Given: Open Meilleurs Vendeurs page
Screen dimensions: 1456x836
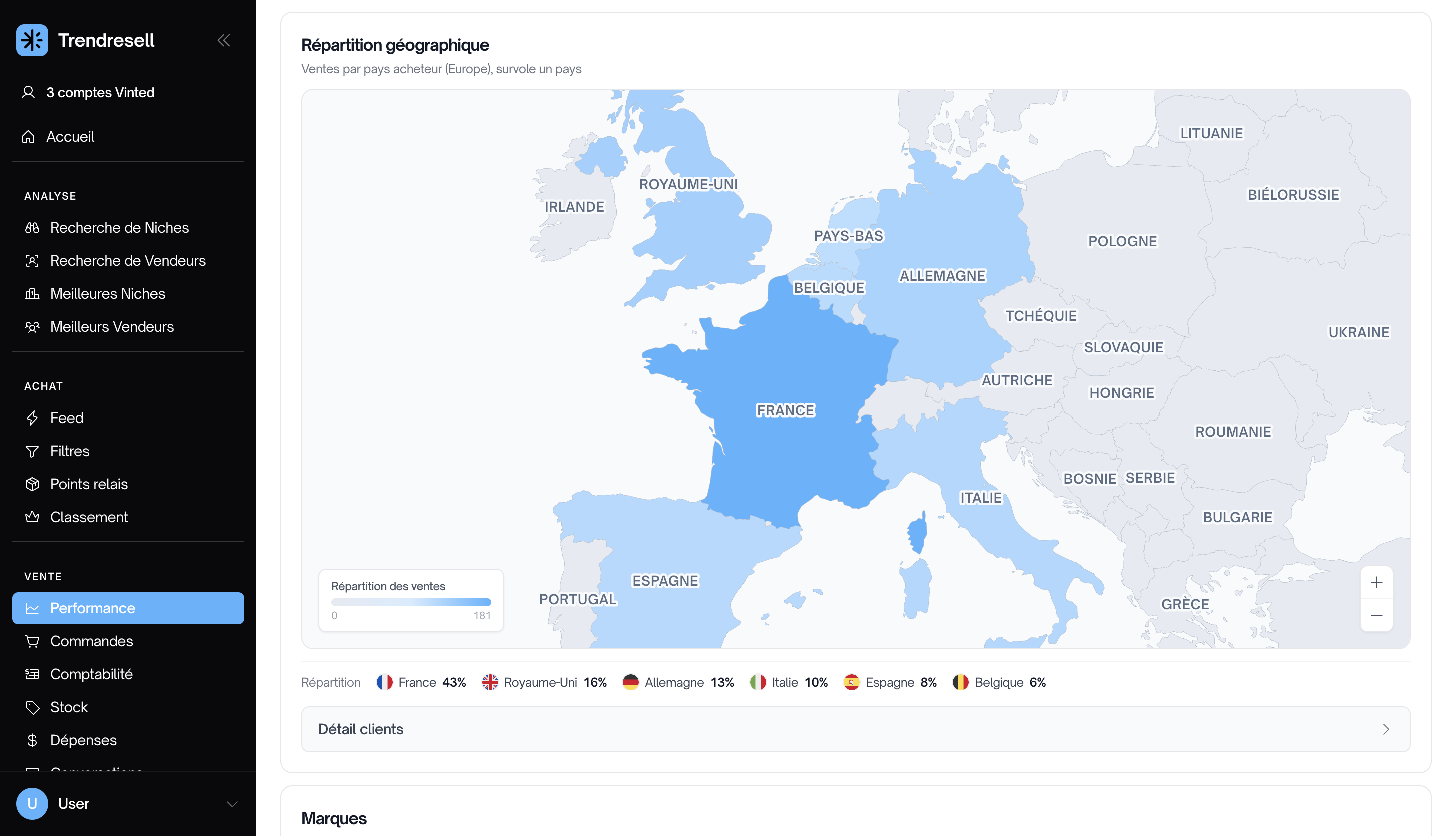Looking at the screenshot, I should (x=128, y=327).
